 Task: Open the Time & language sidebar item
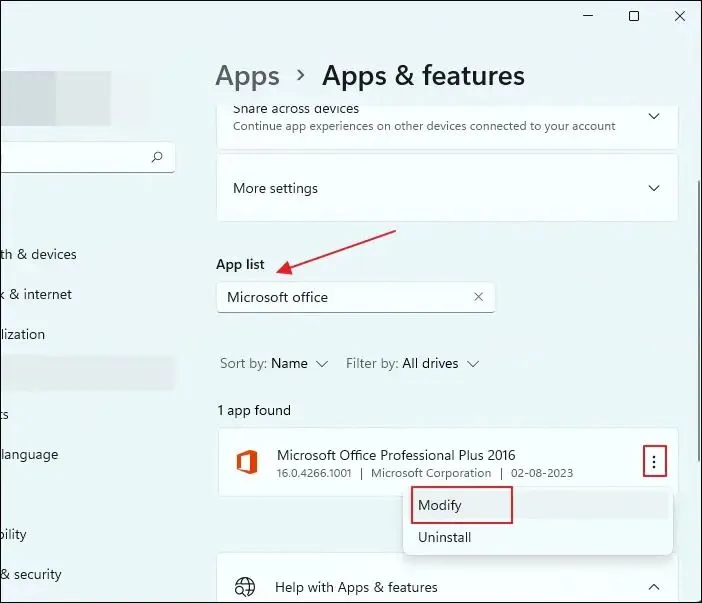pyautogui.click(x=29, y=454)
